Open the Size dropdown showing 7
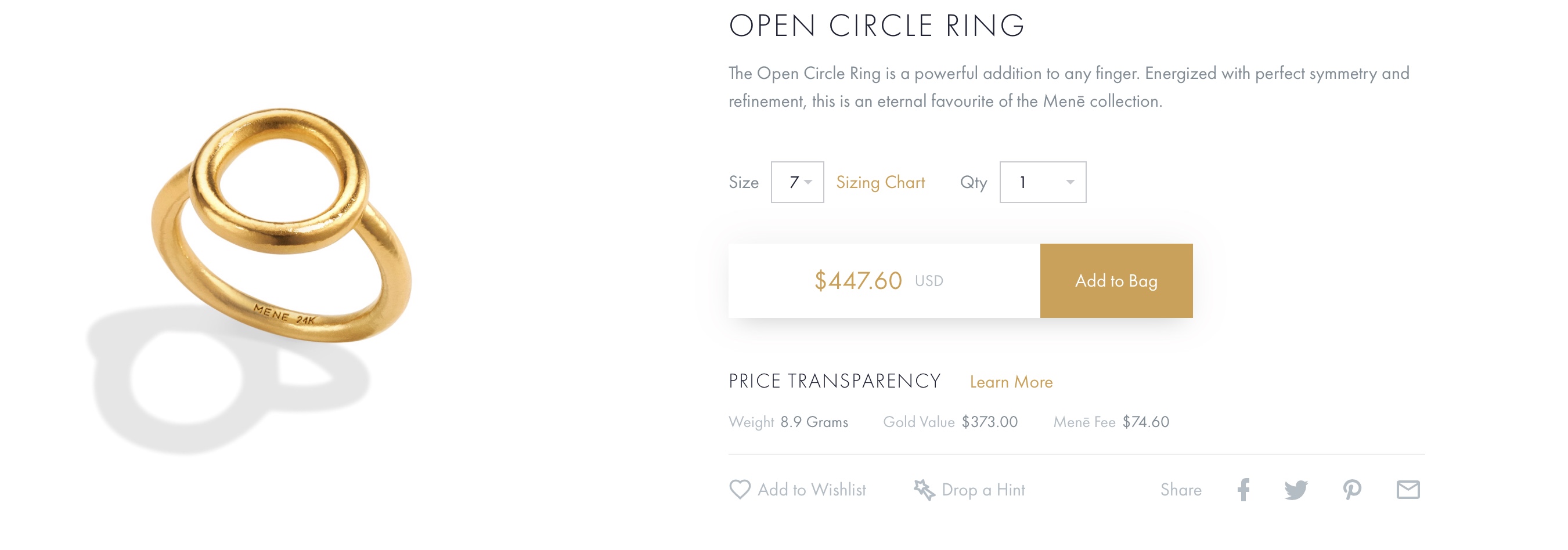Viewport: 1568px width, 550px height. click(797, 183)
